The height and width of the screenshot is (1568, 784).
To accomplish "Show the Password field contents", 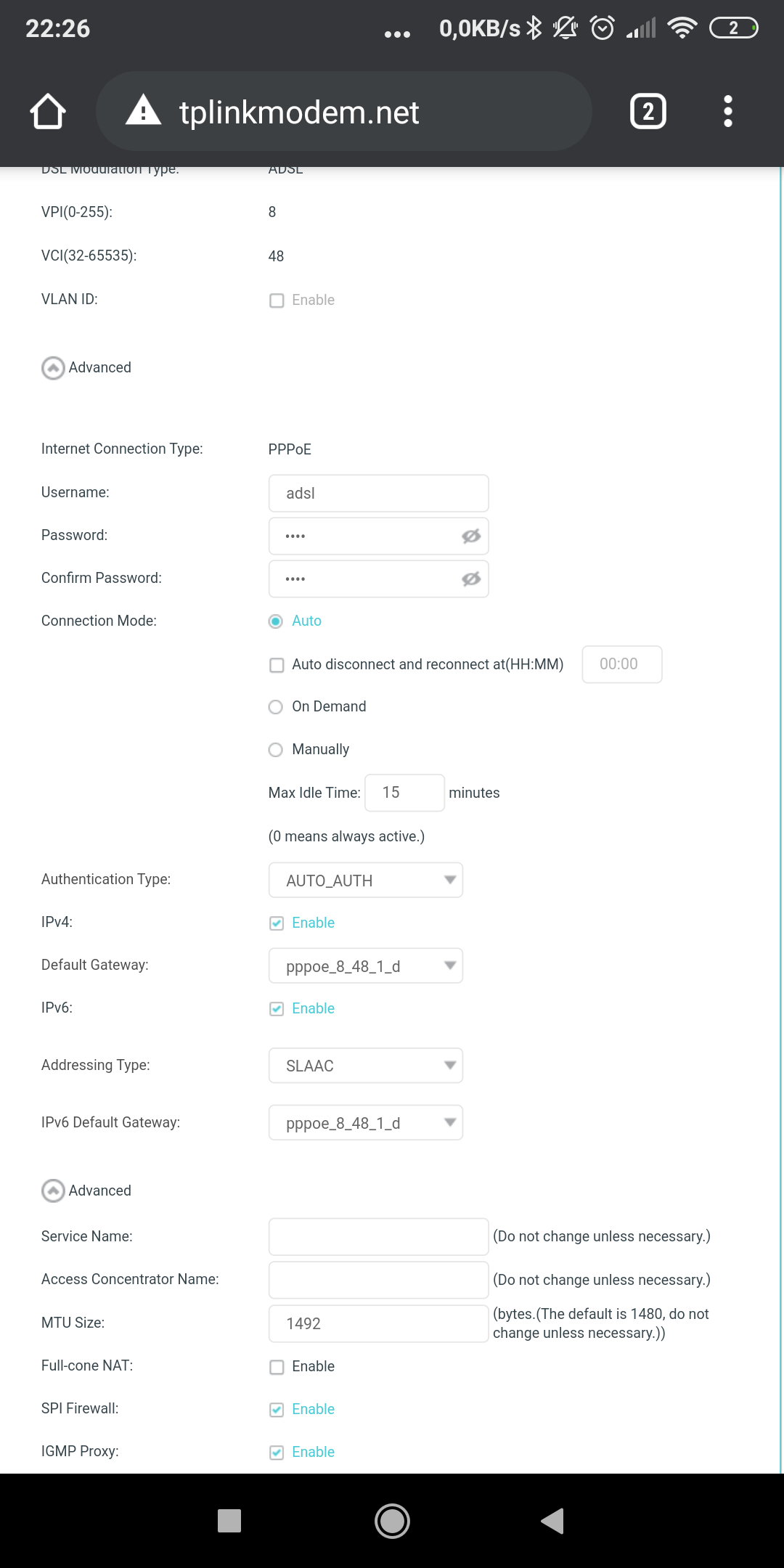I will pos(471,536).
